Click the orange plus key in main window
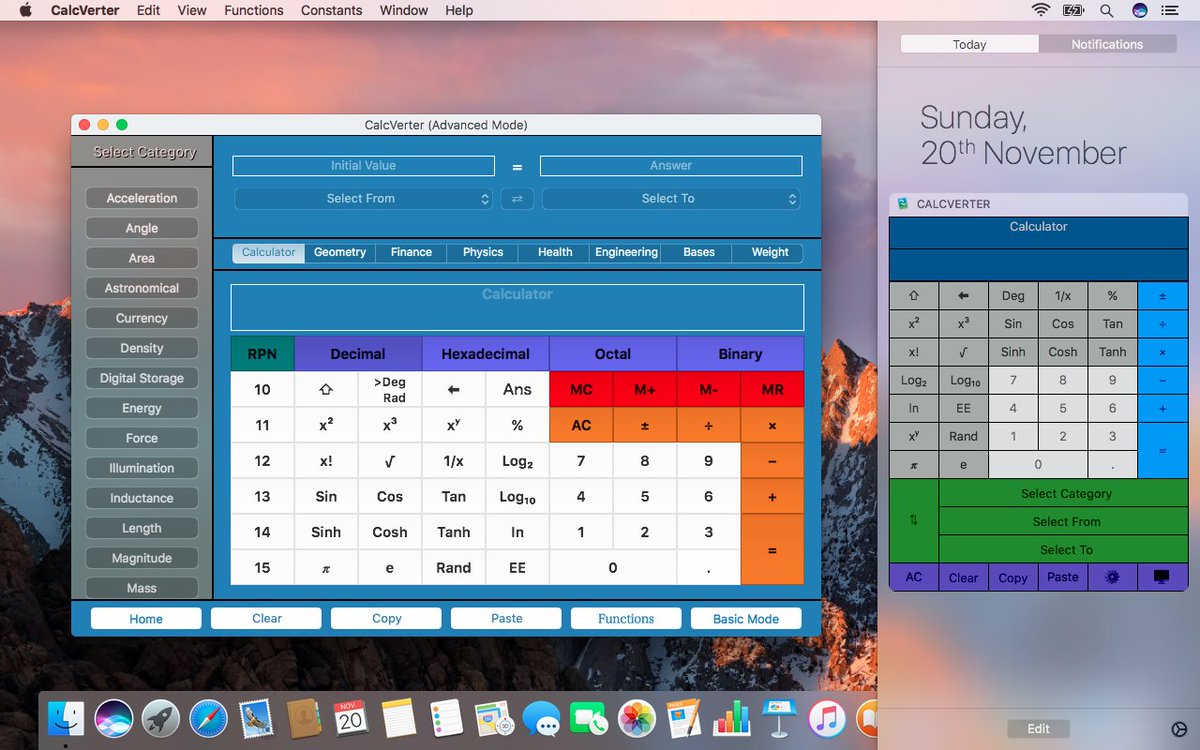Screen dimensions: 1200x750 pyautogui.click(x=773, y=496)
